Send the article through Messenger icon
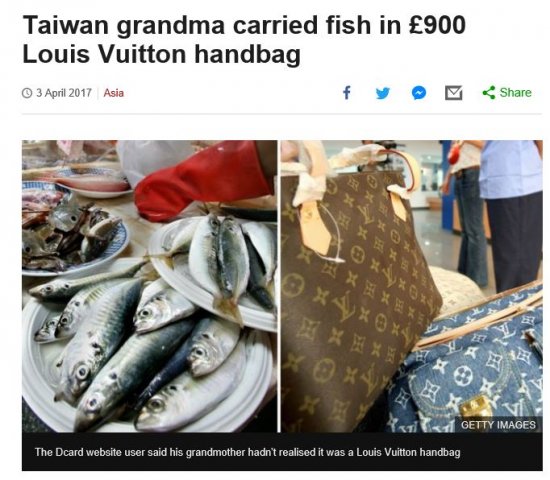 pyautogui.click(x=418, y=93)
